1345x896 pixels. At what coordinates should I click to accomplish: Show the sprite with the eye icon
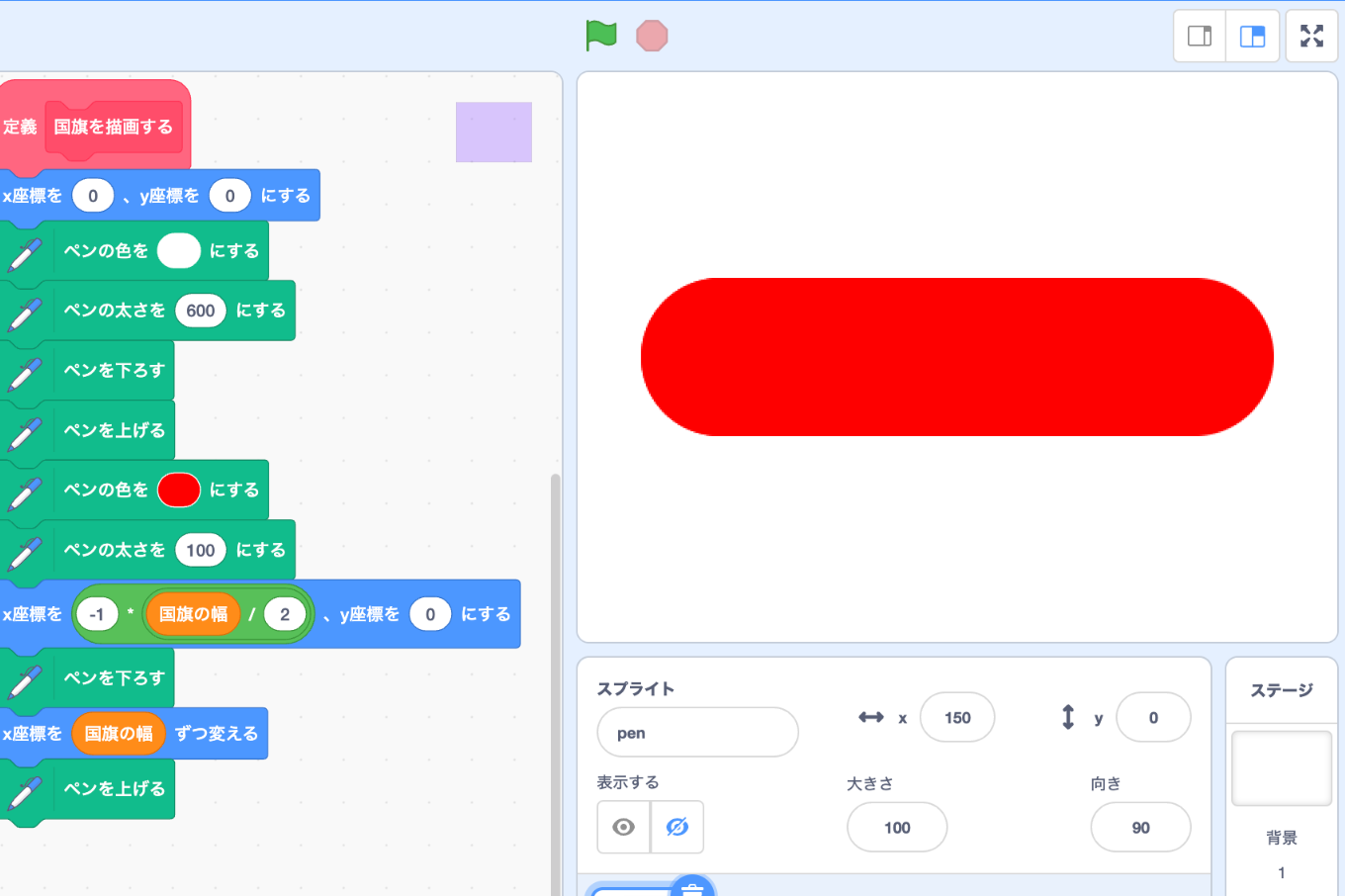(624, 827)
